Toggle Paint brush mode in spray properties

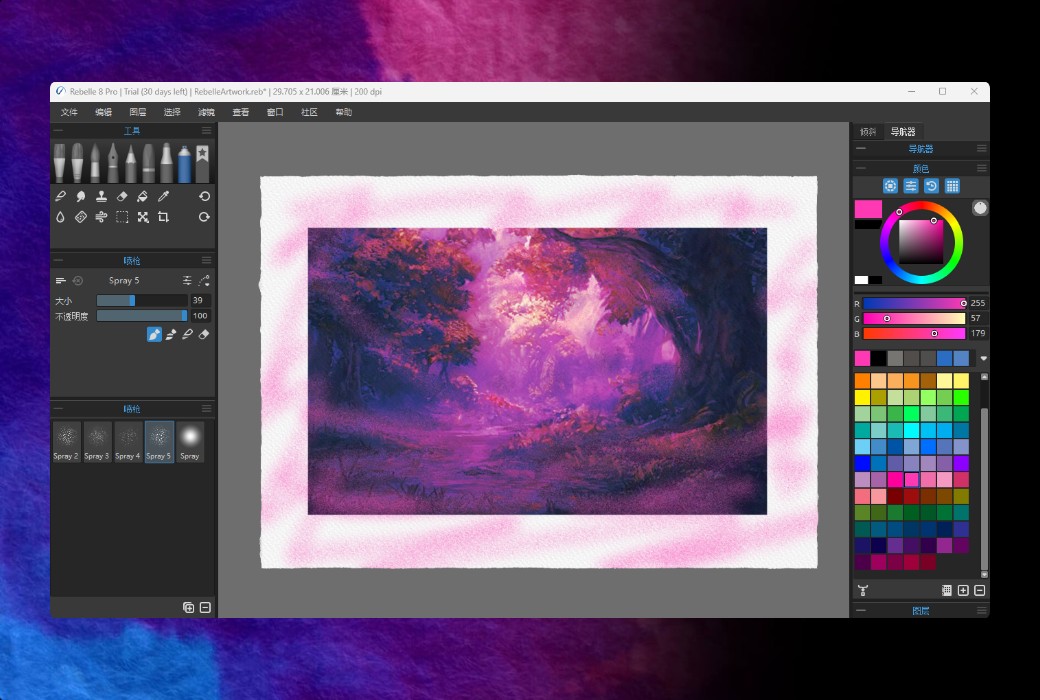[x=154, y=334]
